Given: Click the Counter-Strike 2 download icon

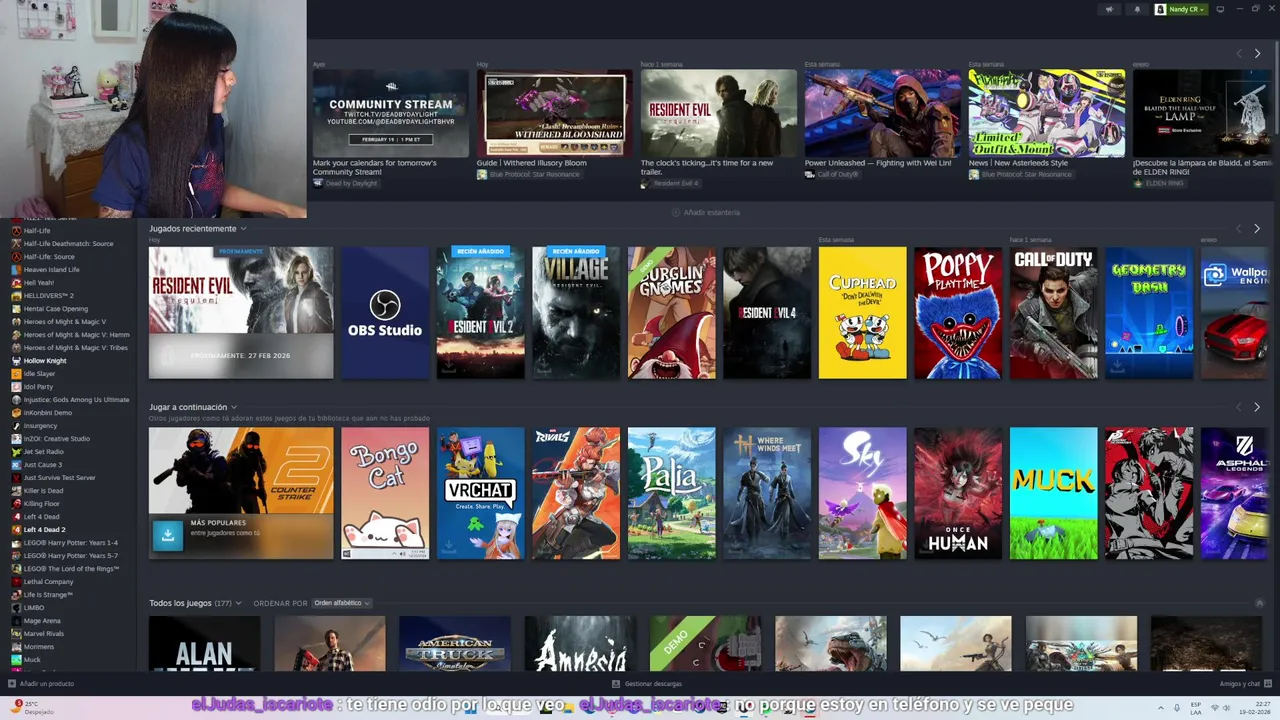Looking at the screenshot, I should [168, 535].
